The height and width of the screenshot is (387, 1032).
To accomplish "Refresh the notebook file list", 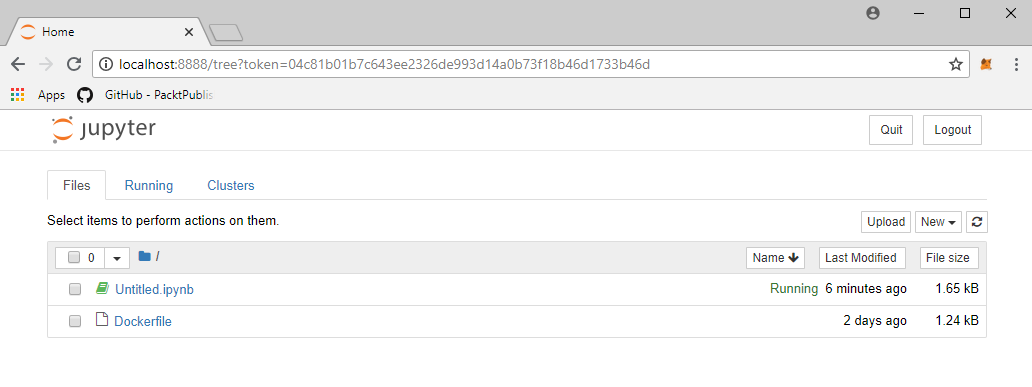I will tap(977, 222).
